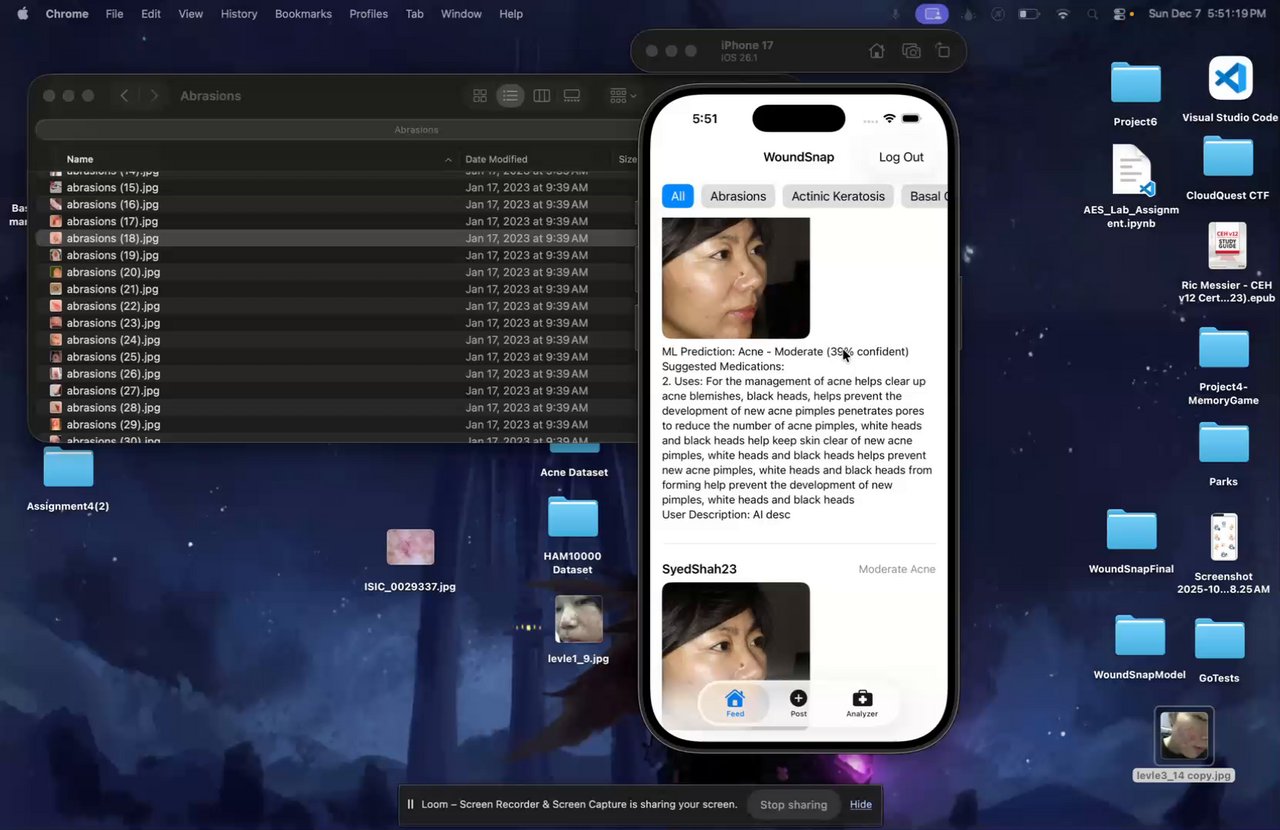Viewport: 1280px width, 830px height.
Task: Switch Finder to list view
Action: pyautogui.click(x=510, y=96)
